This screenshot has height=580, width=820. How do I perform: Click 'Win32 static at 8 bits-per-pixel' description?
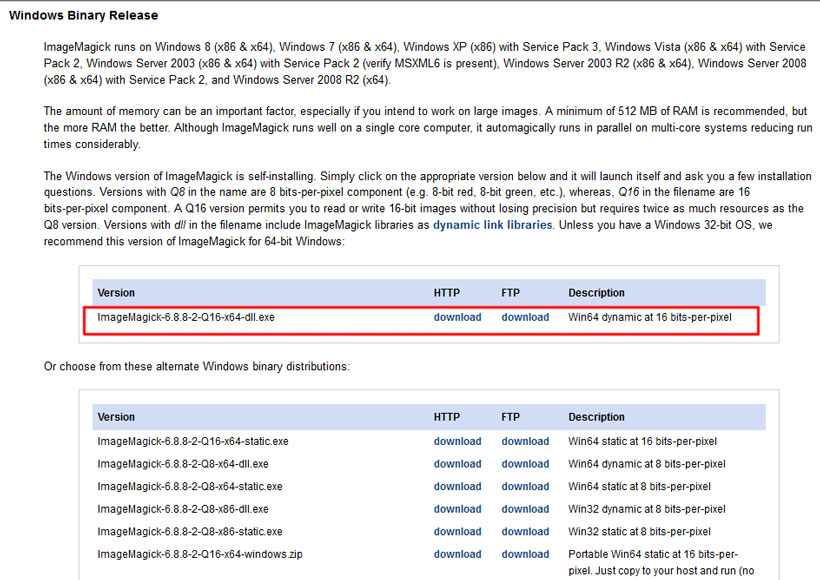(x=639, y=531)
